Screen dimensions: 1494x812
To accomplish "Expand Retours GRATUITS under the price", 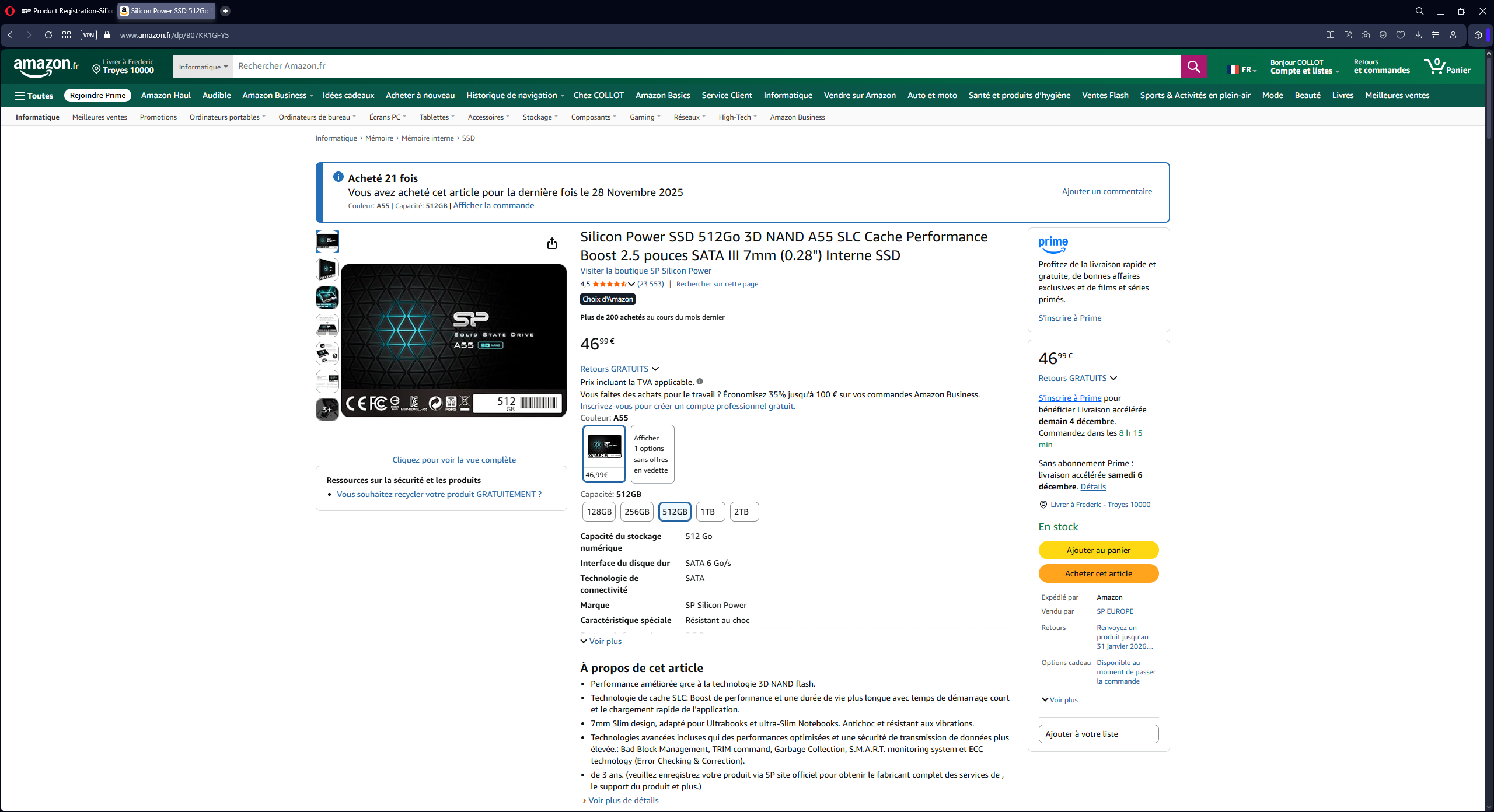I will click(x=619, y=369).
